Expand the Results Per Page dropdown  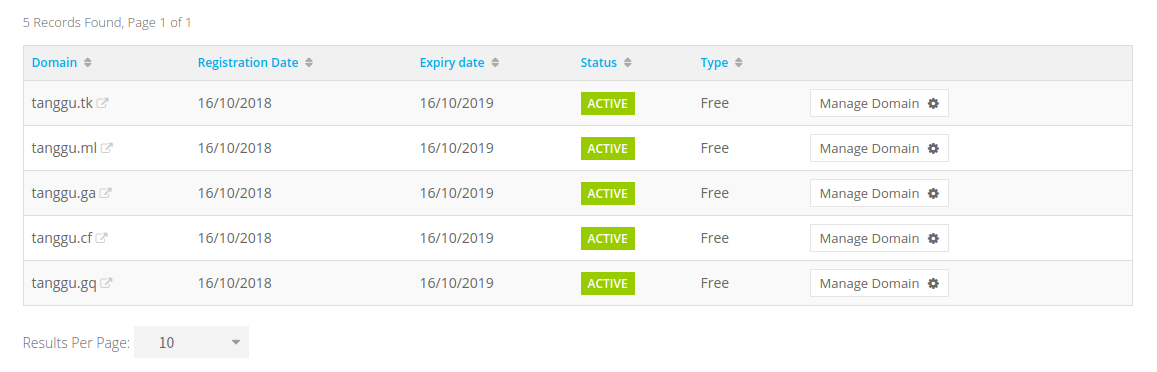[192, 342]
